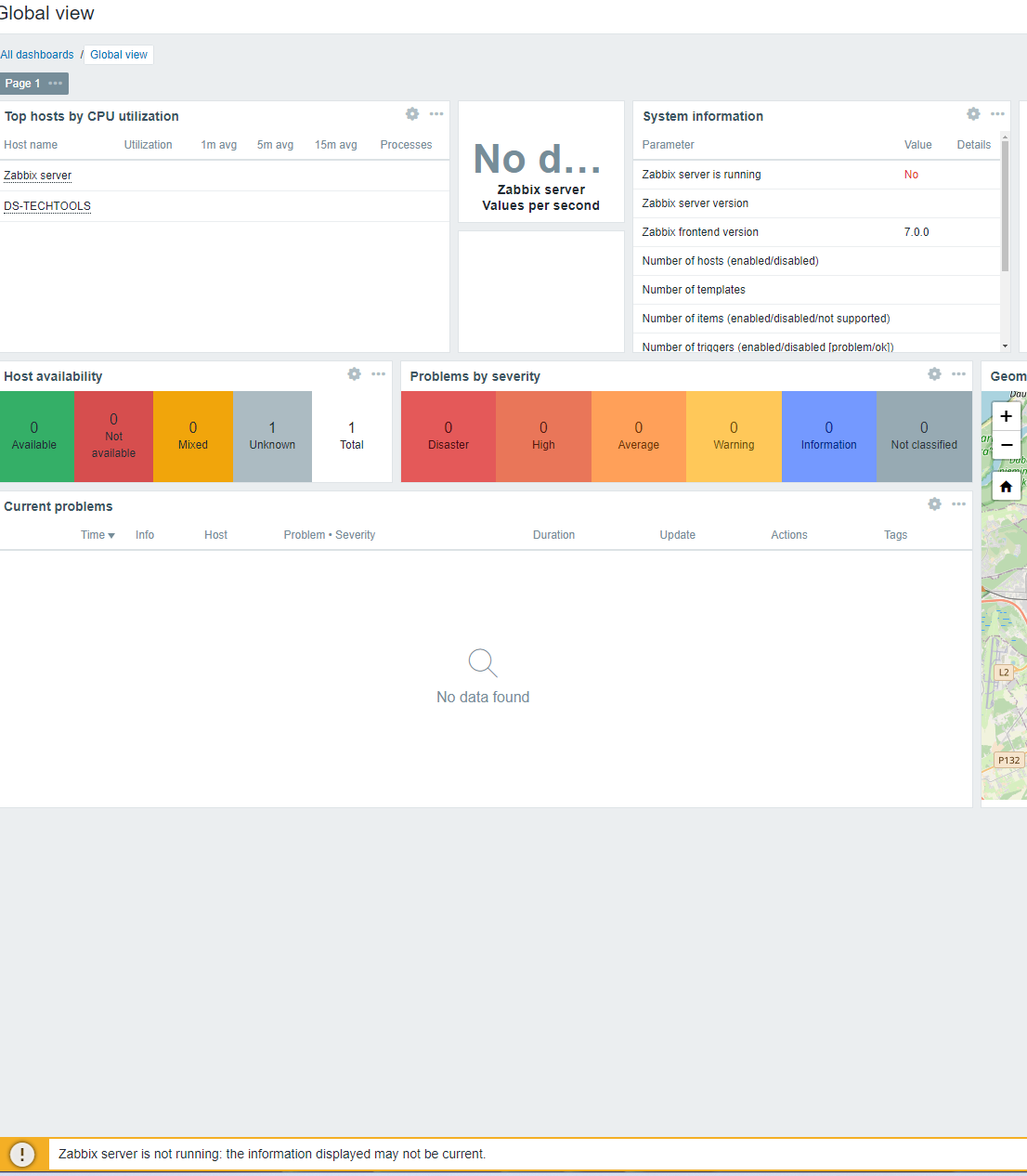Screen dimensions: 1027x1176
Task: Click the 15m avg column header
Action: pos(335,145)
